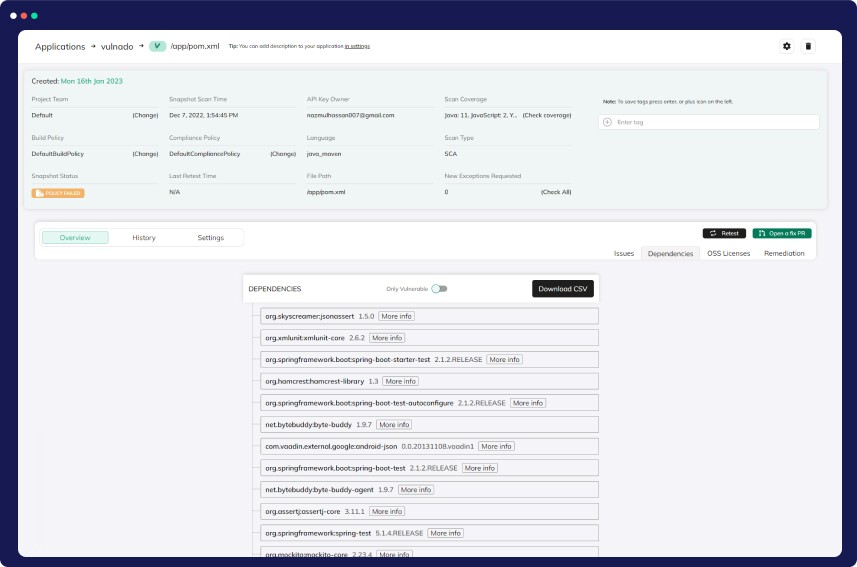Expand More info for net.bytebuddy:byte-buddy-agent
Image resolution: width=857 pixels, height=567 pixels.
point(416,490)
